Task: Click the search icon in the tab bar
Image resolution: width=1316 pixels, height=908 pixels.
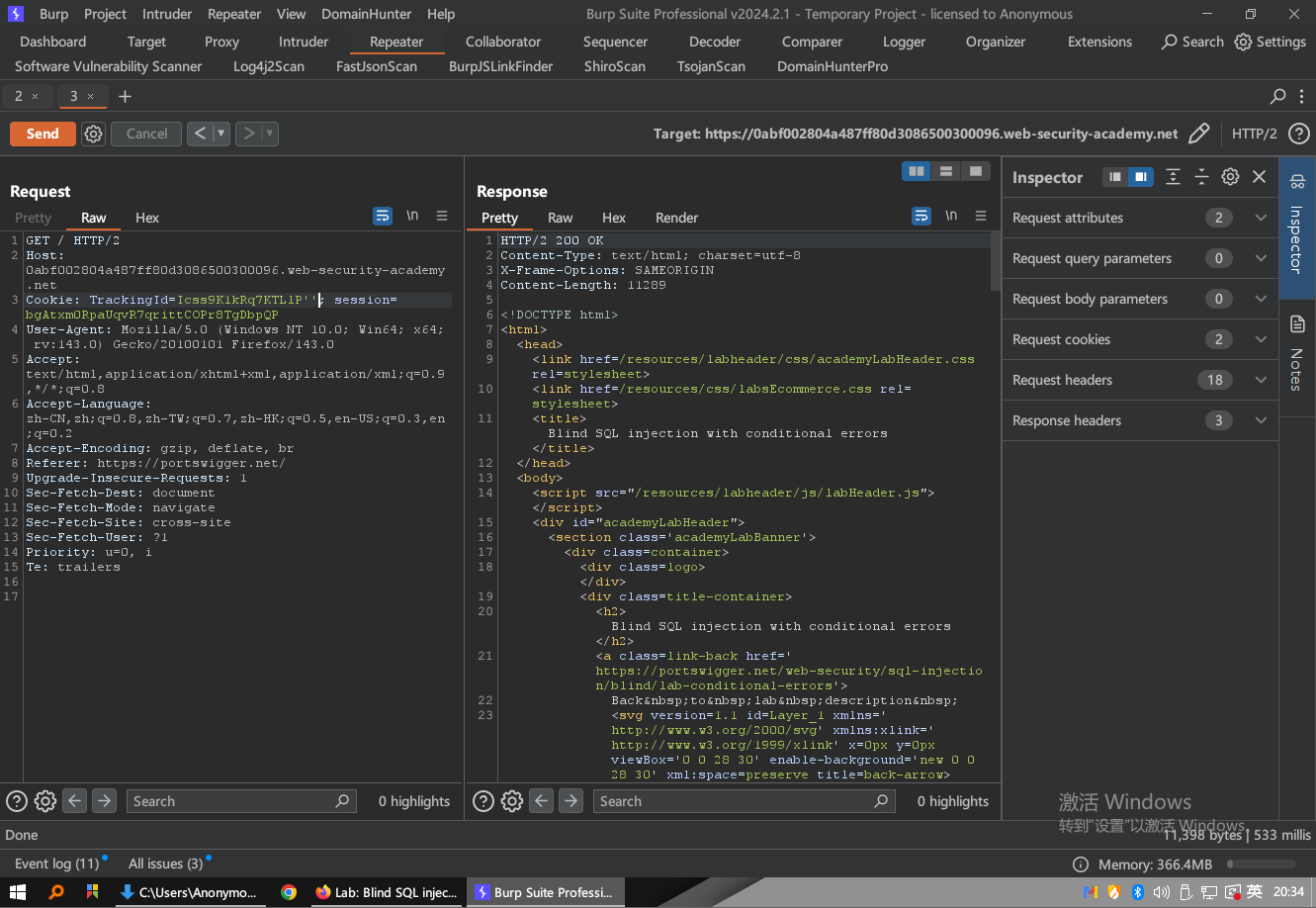Action: coord(1278,96)
